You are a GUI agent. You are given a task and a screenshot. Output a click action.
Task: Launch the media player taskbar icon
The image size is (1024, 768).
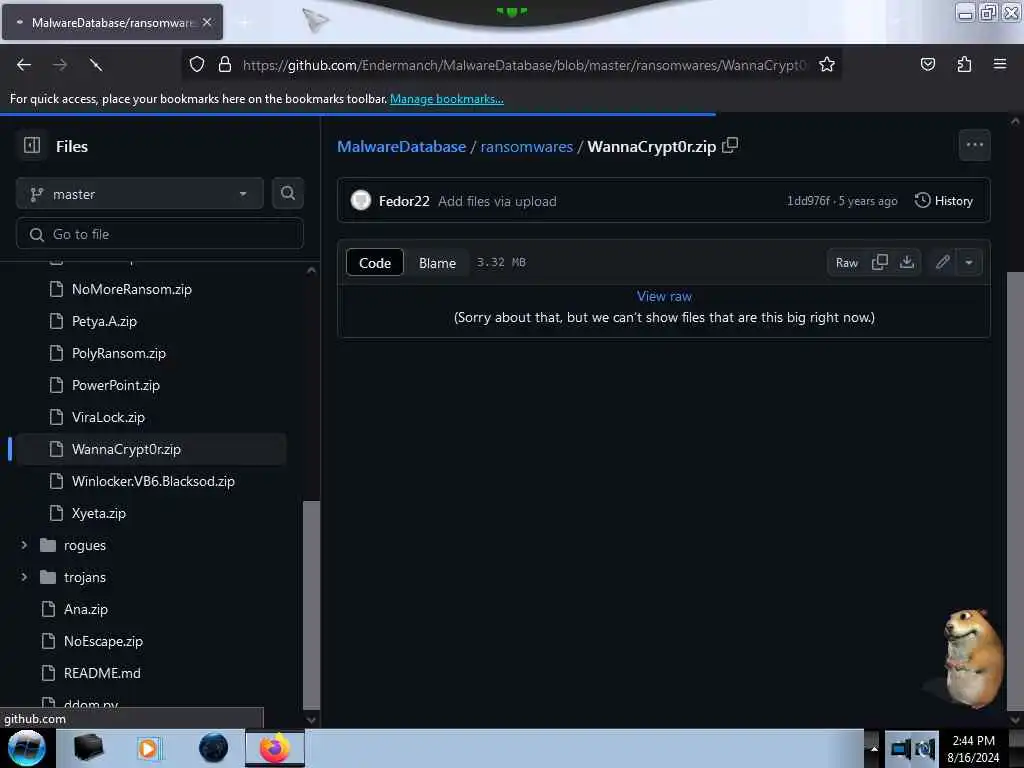click(149, 748)
